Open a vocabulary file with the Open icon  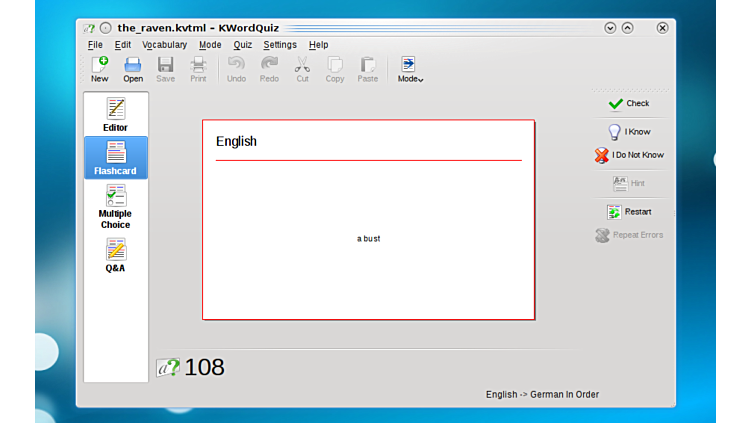pos(133,69)
